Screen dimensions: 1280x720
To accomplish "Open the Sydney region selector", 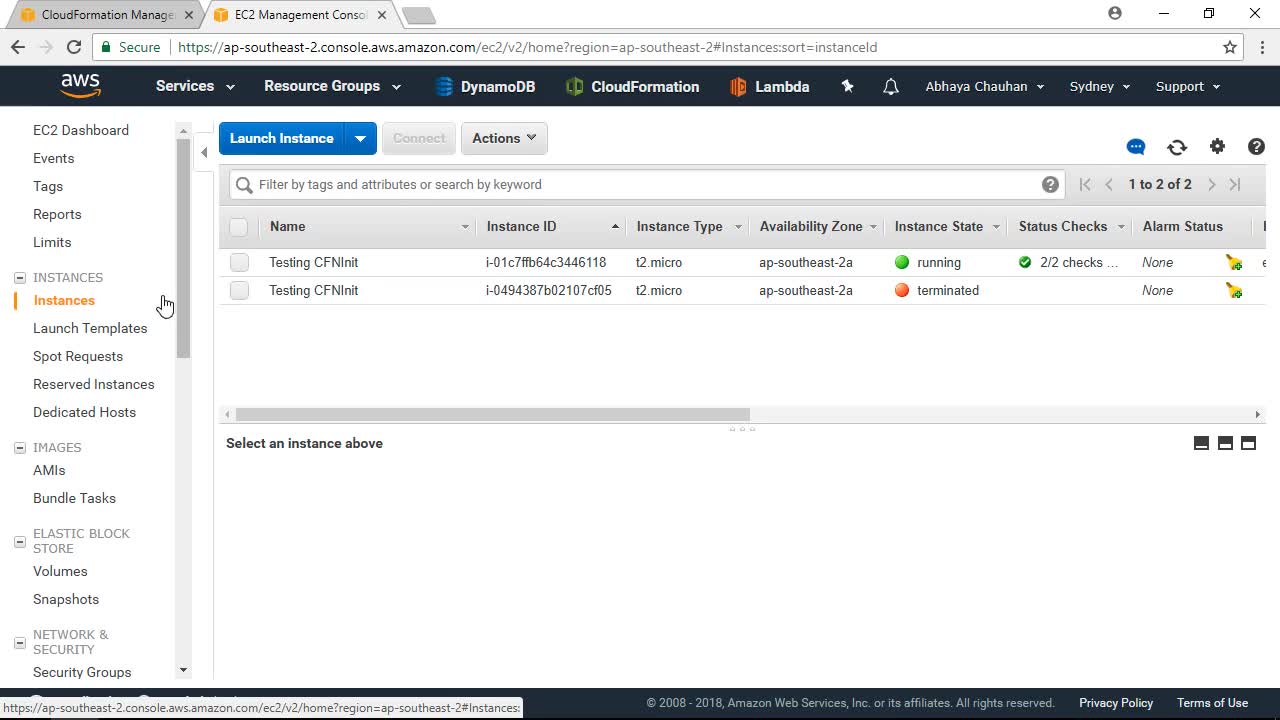I will (x=1100, y=86).
